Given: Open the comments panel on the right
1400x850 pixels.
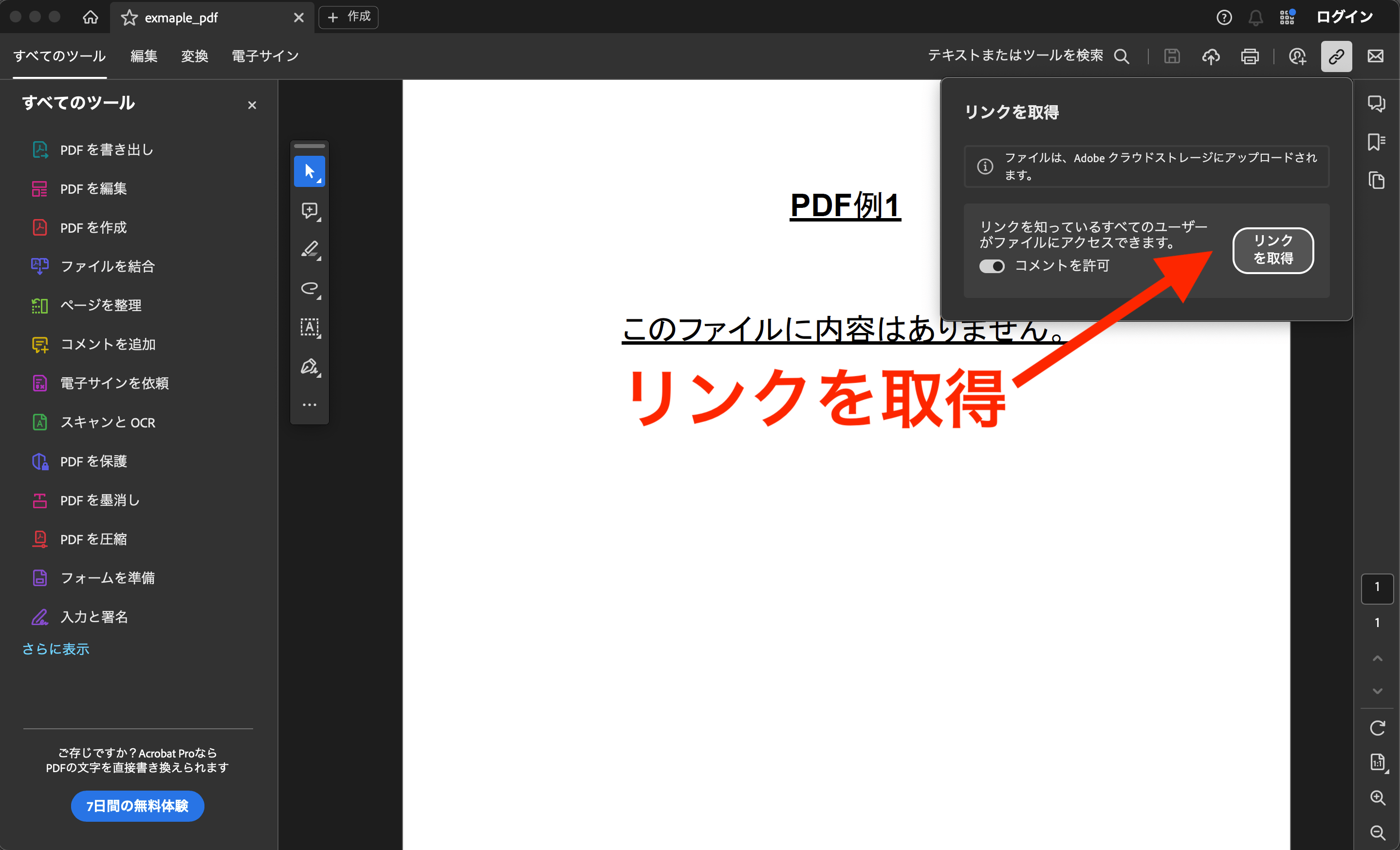Looking at the screenshot, I should click(1376, 103).
